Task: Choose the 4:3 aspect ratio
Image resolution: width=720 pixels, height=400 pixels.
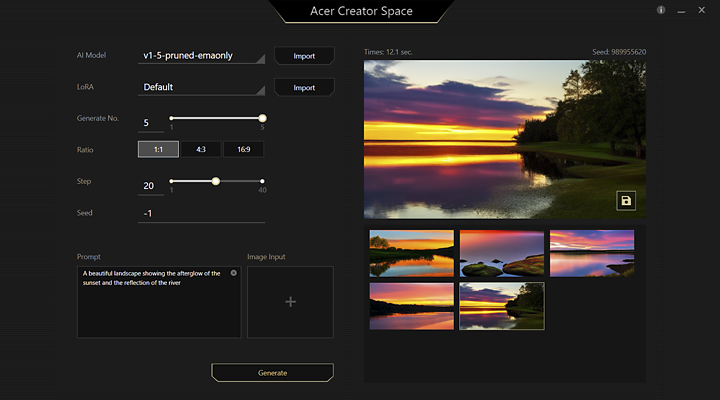Action: [201, 149]
